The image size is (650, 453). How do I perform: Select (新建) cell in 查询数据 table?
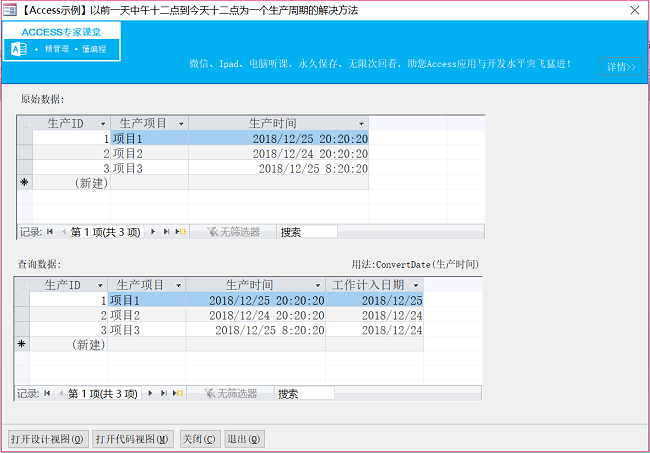68,344
